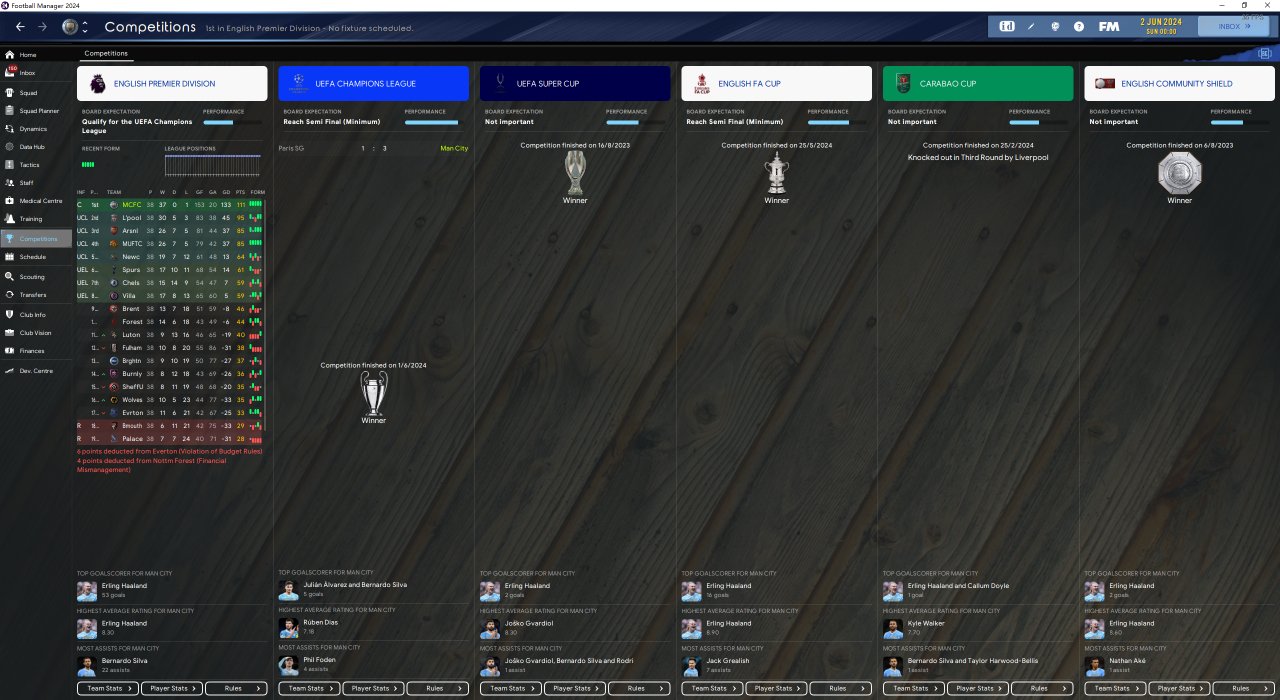Open Home in the sidebar

(x=36, y=55)
